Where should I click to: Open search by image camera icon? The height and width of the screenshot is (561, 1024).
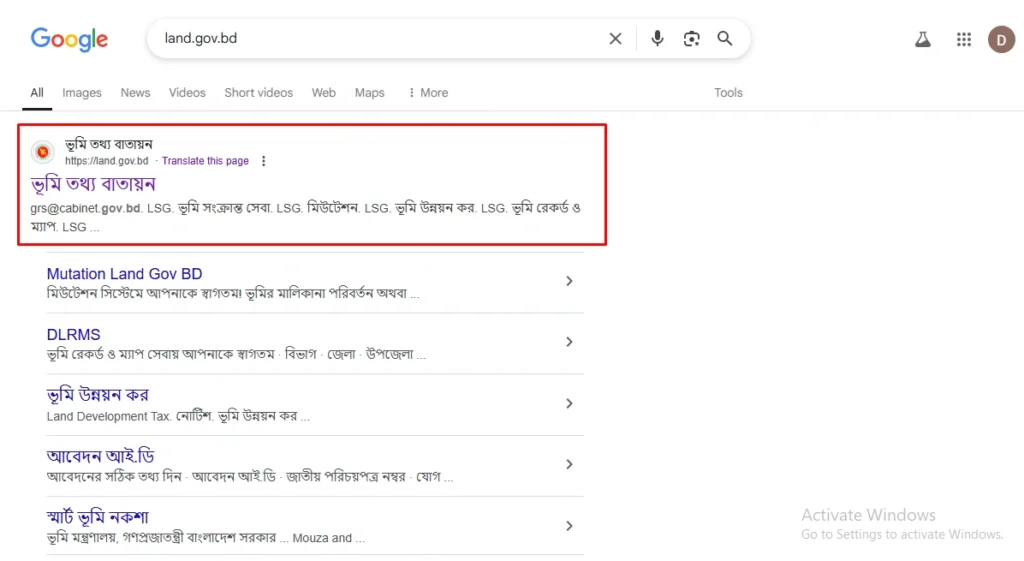[x=692, y=39]
